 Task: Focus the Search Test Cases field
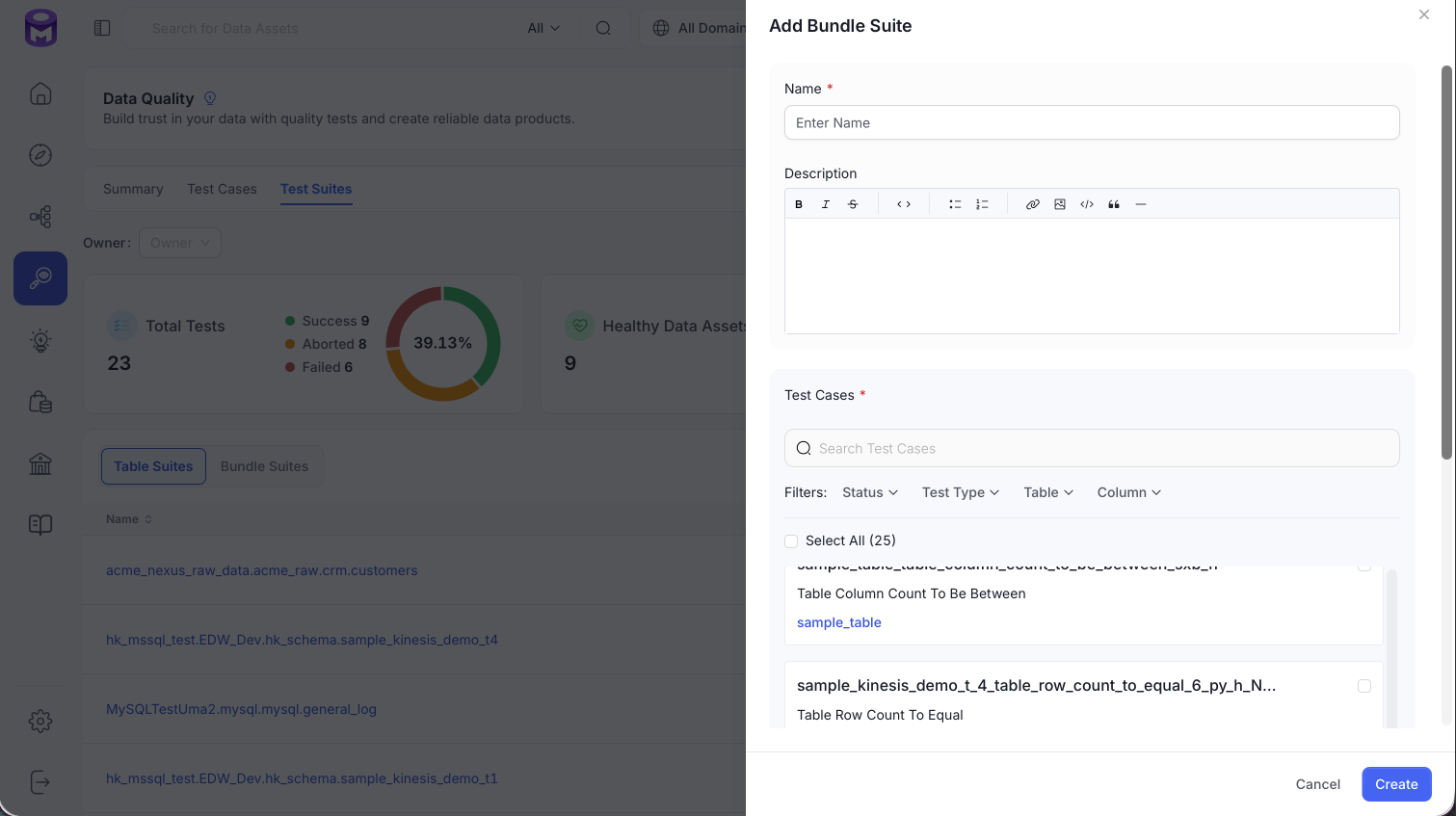tap(1092, 448)
